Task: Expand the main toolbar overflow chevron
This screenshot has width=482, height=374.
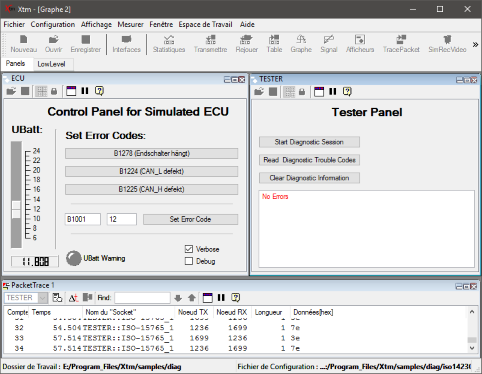Action: click(475, 44)
